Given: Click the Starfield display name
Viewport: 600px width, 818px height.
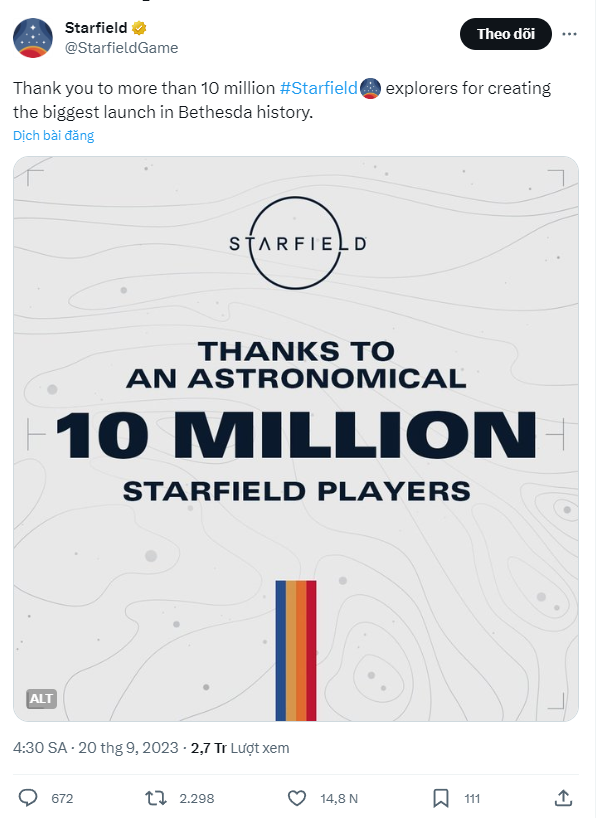Looking at the screenshot, I should [96, 28].
